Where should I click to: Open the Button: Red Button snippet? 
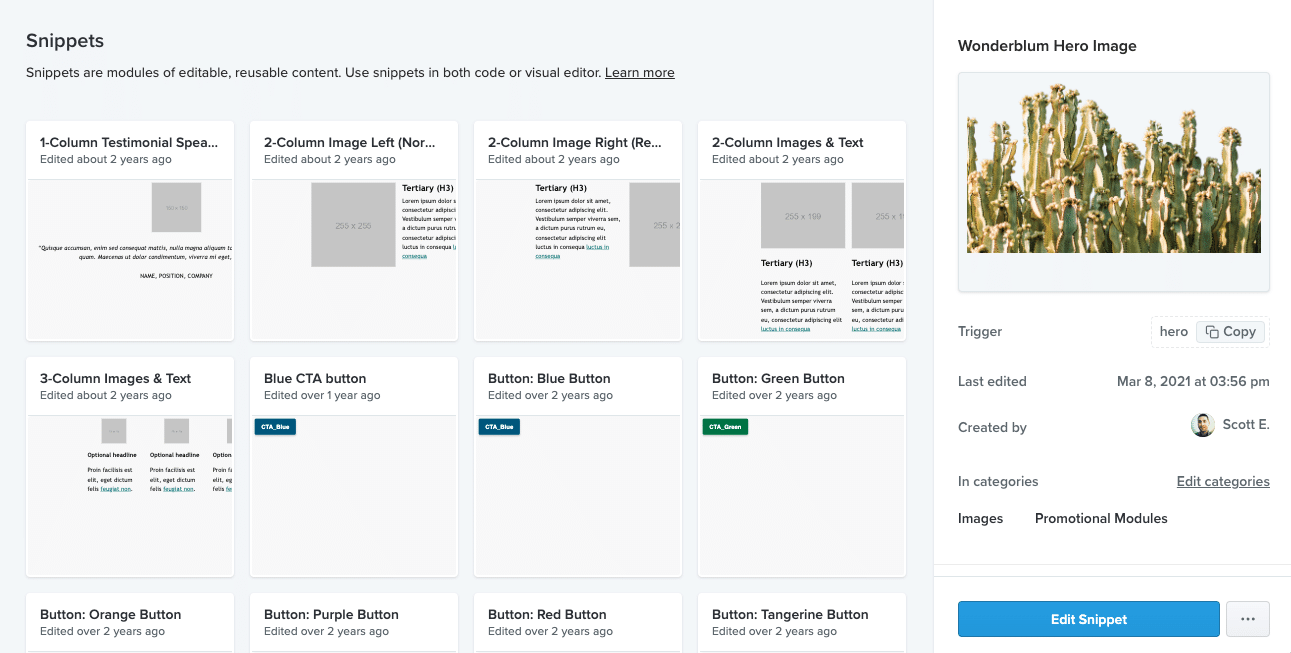click(578, 623)
